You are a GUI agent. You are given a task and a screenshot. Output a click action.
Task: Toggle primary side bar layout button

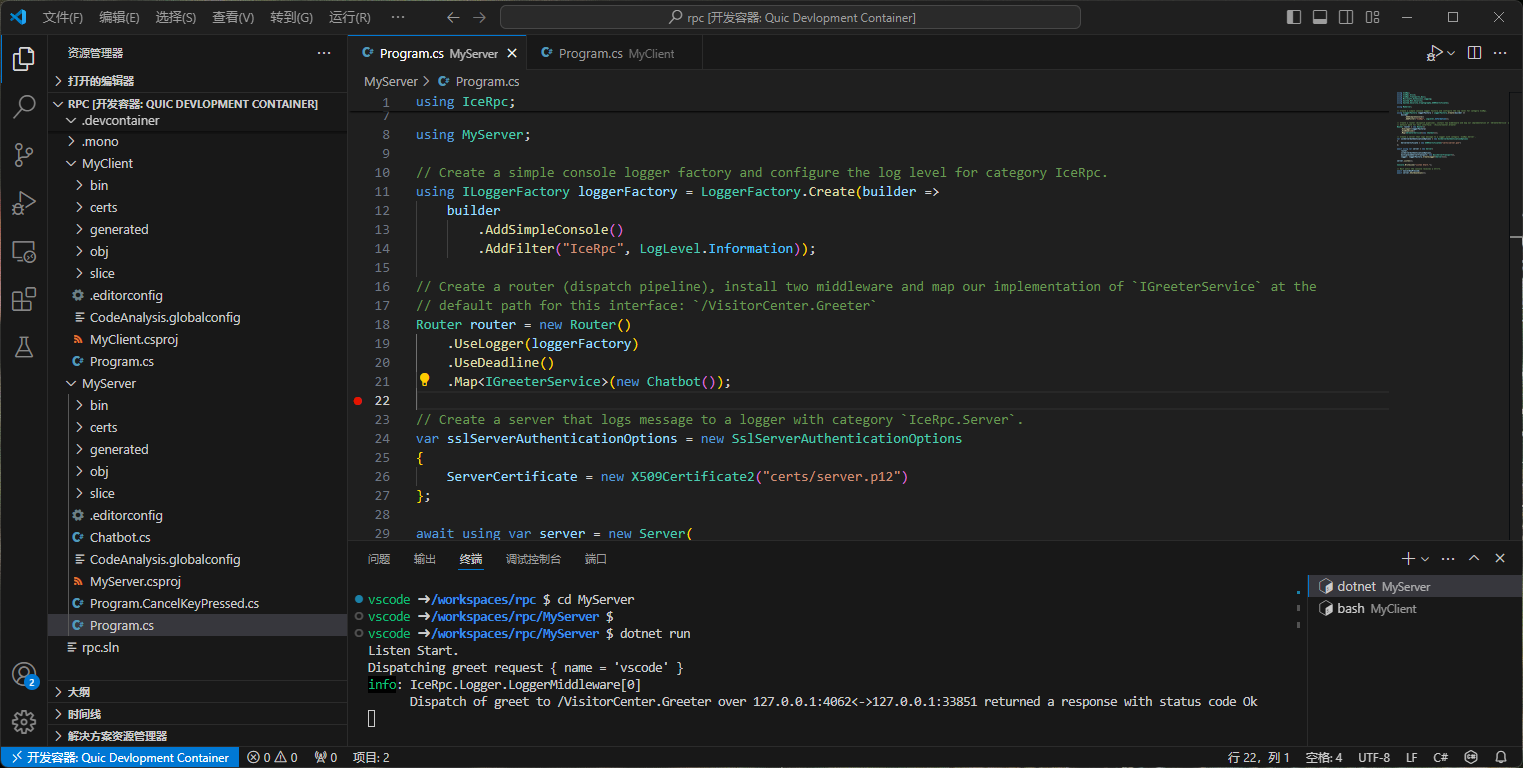coord(1294,17)
